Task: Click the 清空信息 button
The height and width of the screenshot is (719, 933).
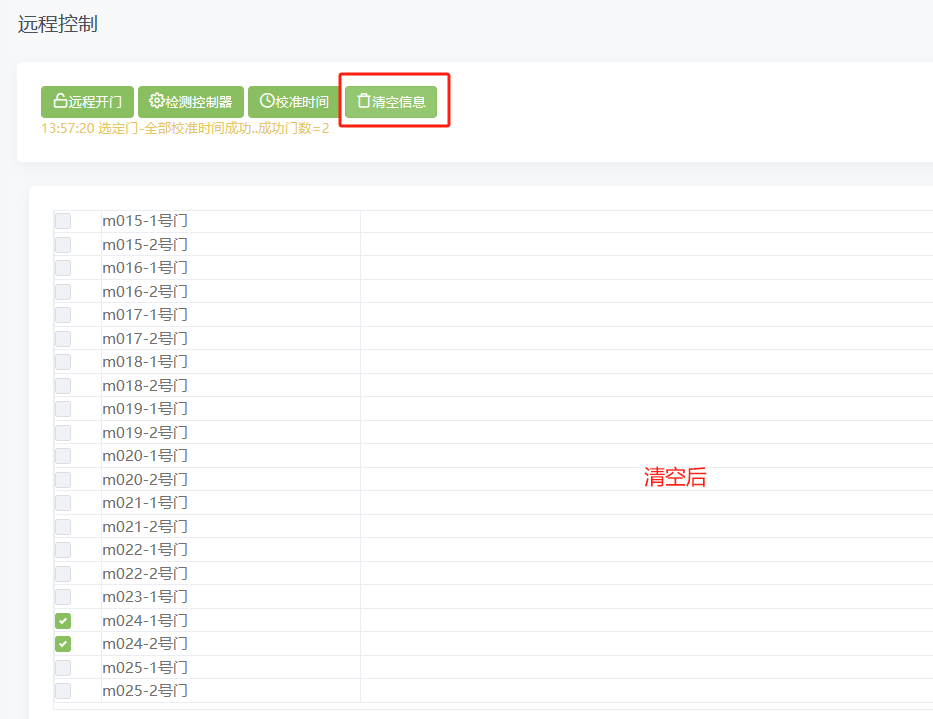Action: click(x=391, y=102)
